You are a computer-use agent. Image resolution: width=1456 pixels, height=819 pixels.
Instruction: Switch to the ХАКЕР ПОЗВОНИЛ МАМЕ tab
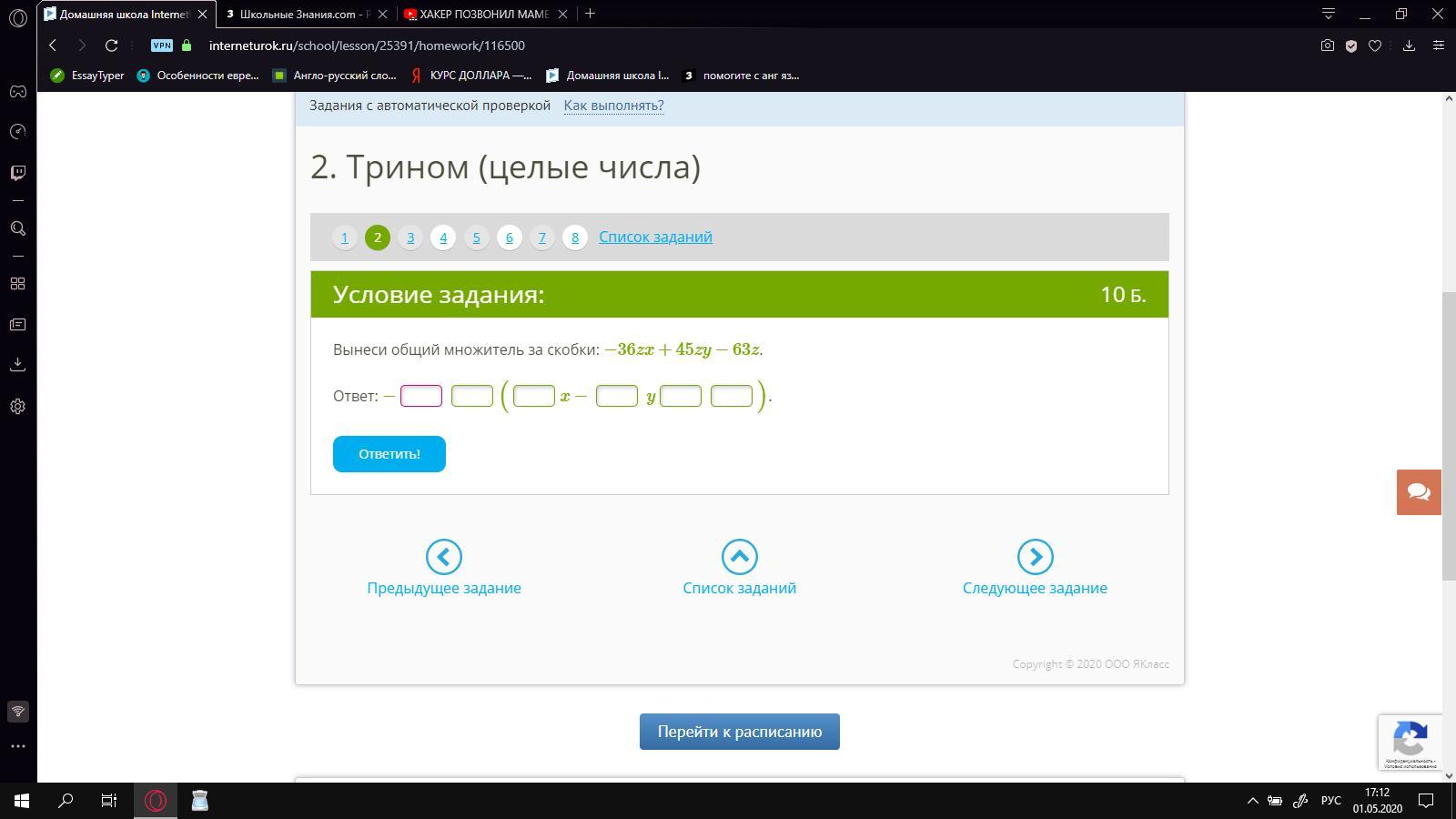[x=486, y=14]
